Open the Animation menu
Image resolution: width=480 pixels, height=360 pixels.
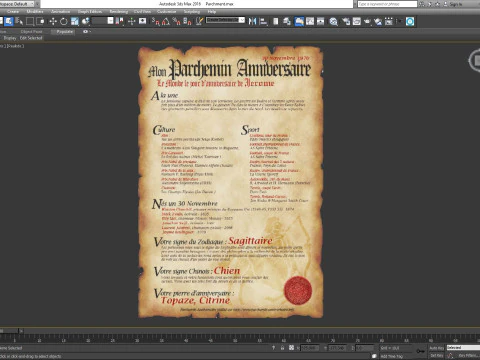[61, 11]
